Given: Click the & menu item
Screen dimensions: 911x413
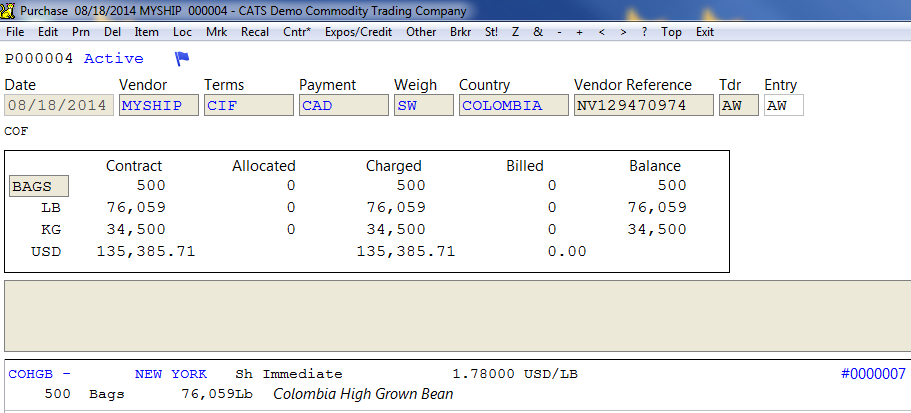Looking at the screenshot, I should (538, 32).
